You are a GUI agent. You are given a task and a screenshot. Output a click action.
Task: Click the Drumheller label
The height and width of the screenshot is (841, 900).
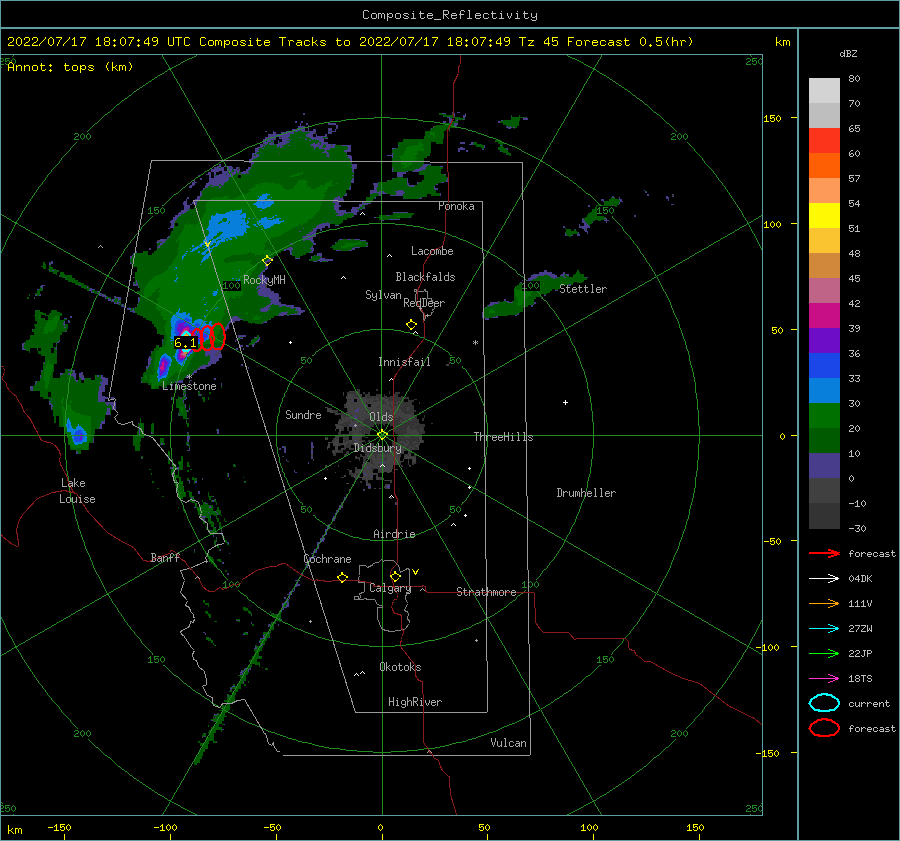pos(586,493)
